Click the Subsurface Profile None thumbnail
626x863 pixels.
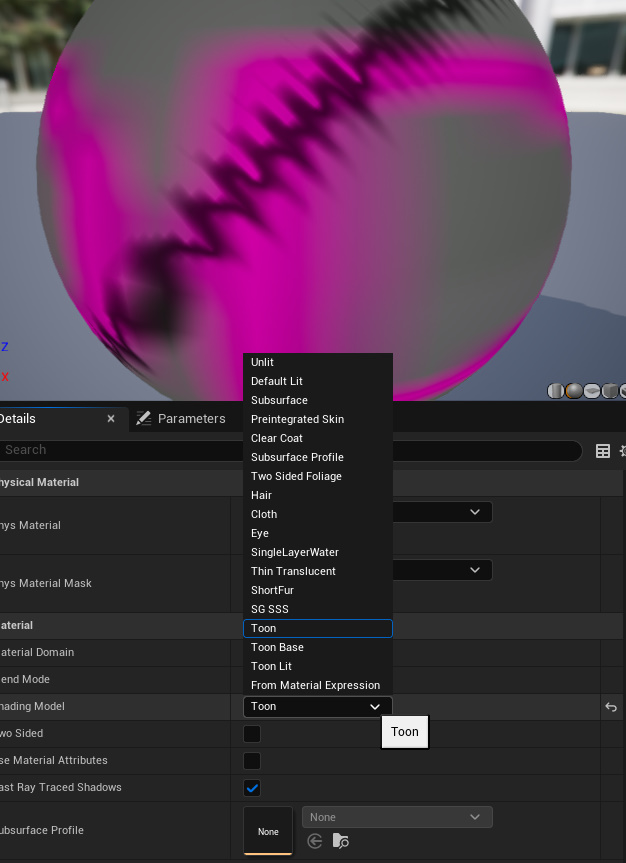(x=268, y=831)
